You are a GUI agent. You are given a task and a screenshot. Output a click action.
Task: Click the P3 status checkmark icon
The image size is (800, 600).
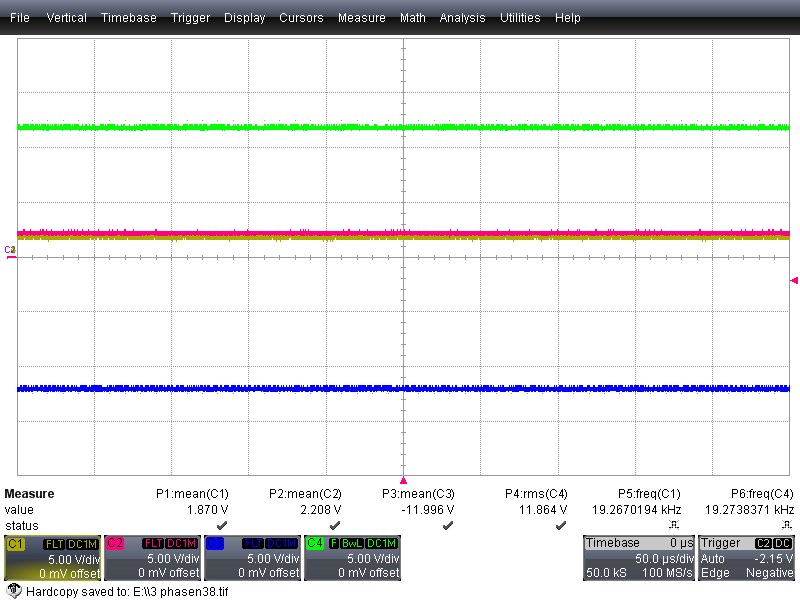448,525
